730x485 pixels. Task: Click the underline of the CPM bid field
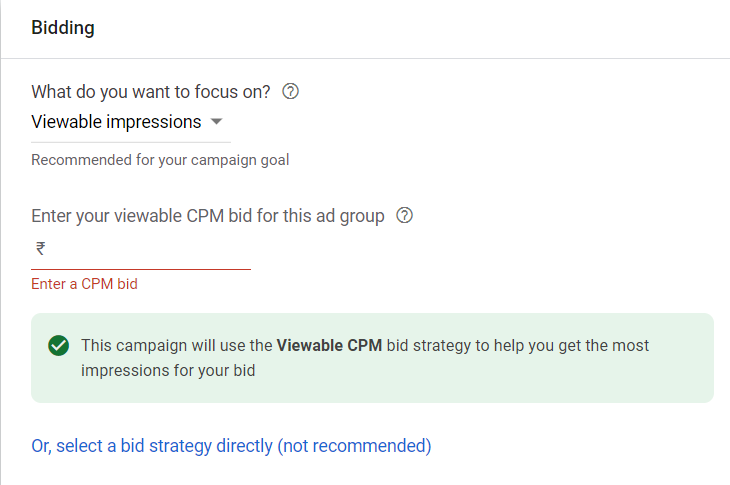click(141, 269)
